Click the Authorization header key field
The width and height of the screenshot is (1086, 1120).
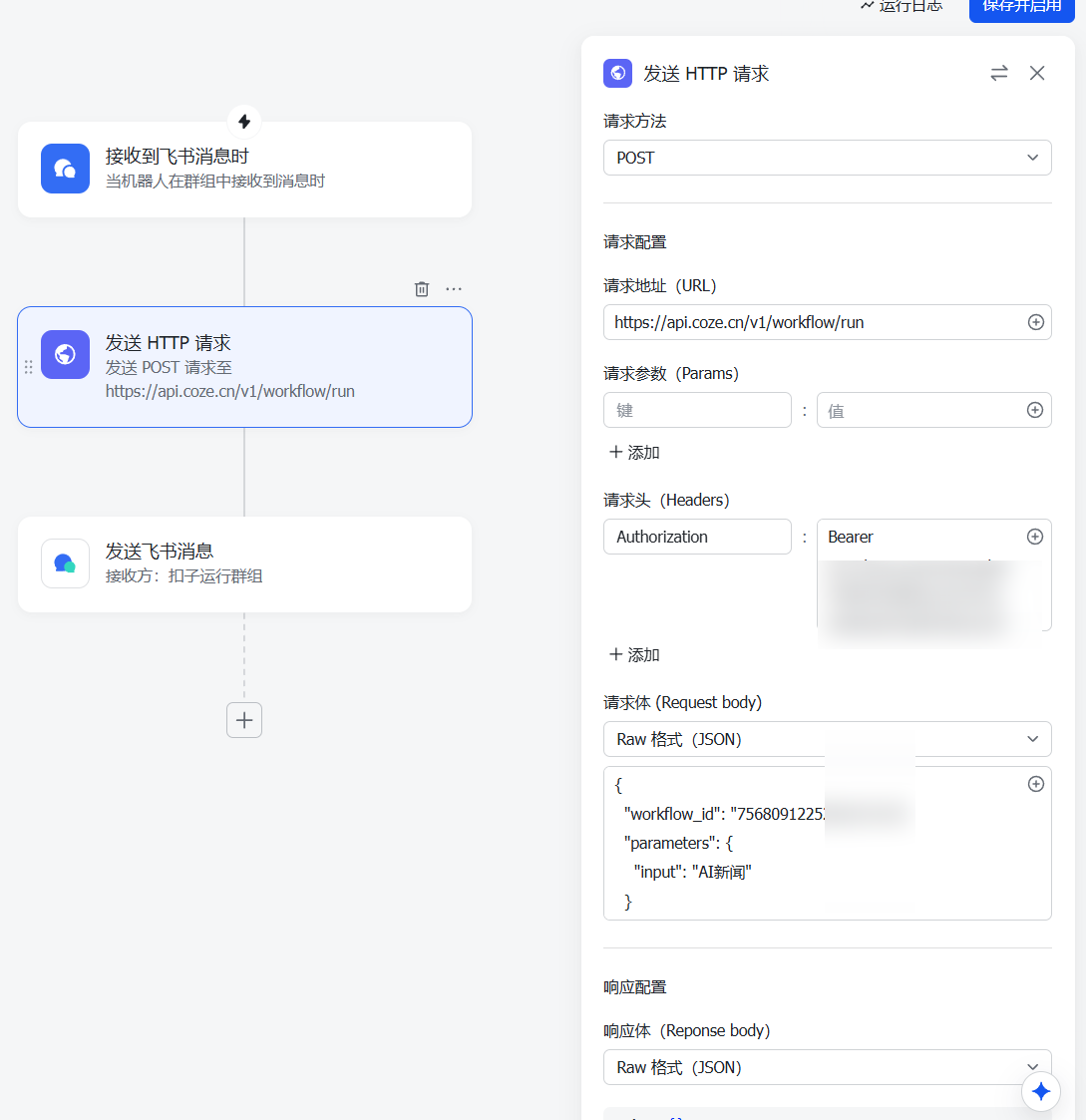[697, 537]
